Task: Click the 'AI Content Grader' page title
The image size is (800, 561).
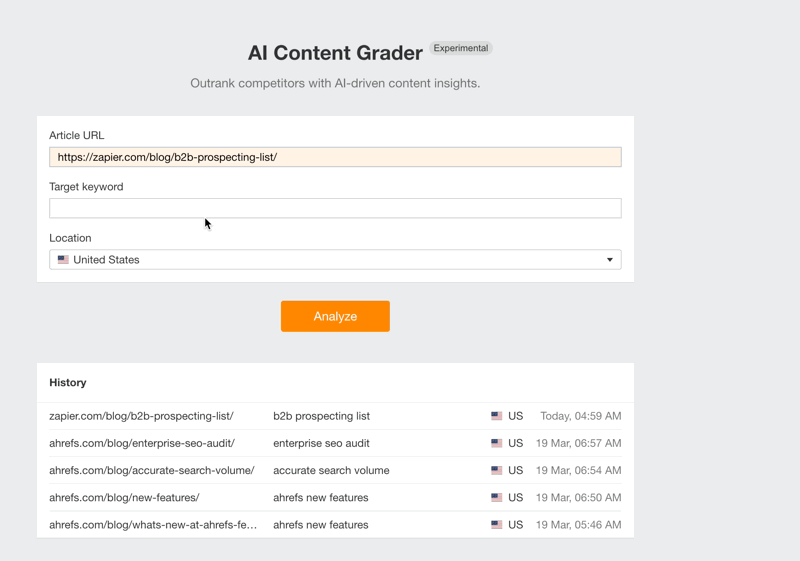Action: [x=335, y=53]
